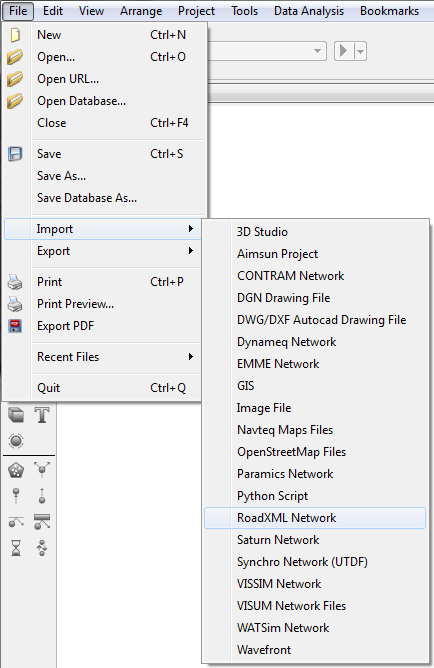
Task: Select the circular detector tool icon
Action: pos(16,441)
